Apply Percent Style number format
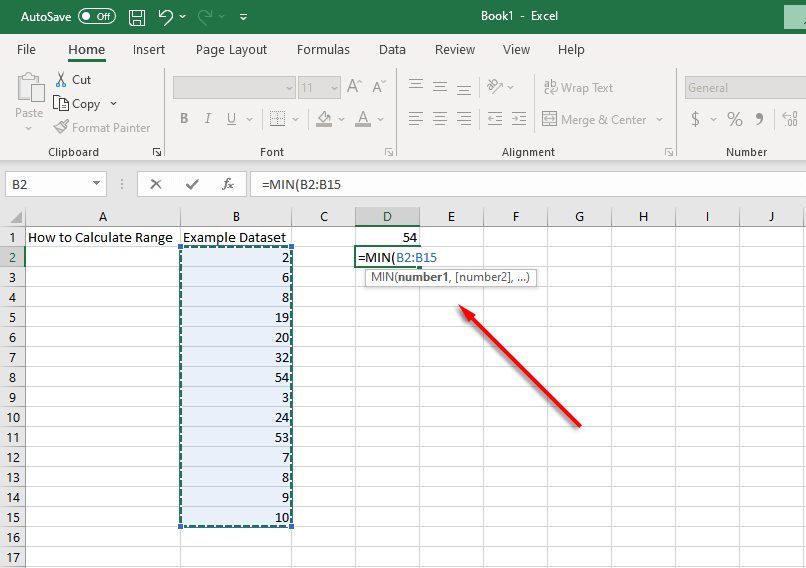Image resolution: width=806 pixels, height=568 pixels. click(735, 120)
